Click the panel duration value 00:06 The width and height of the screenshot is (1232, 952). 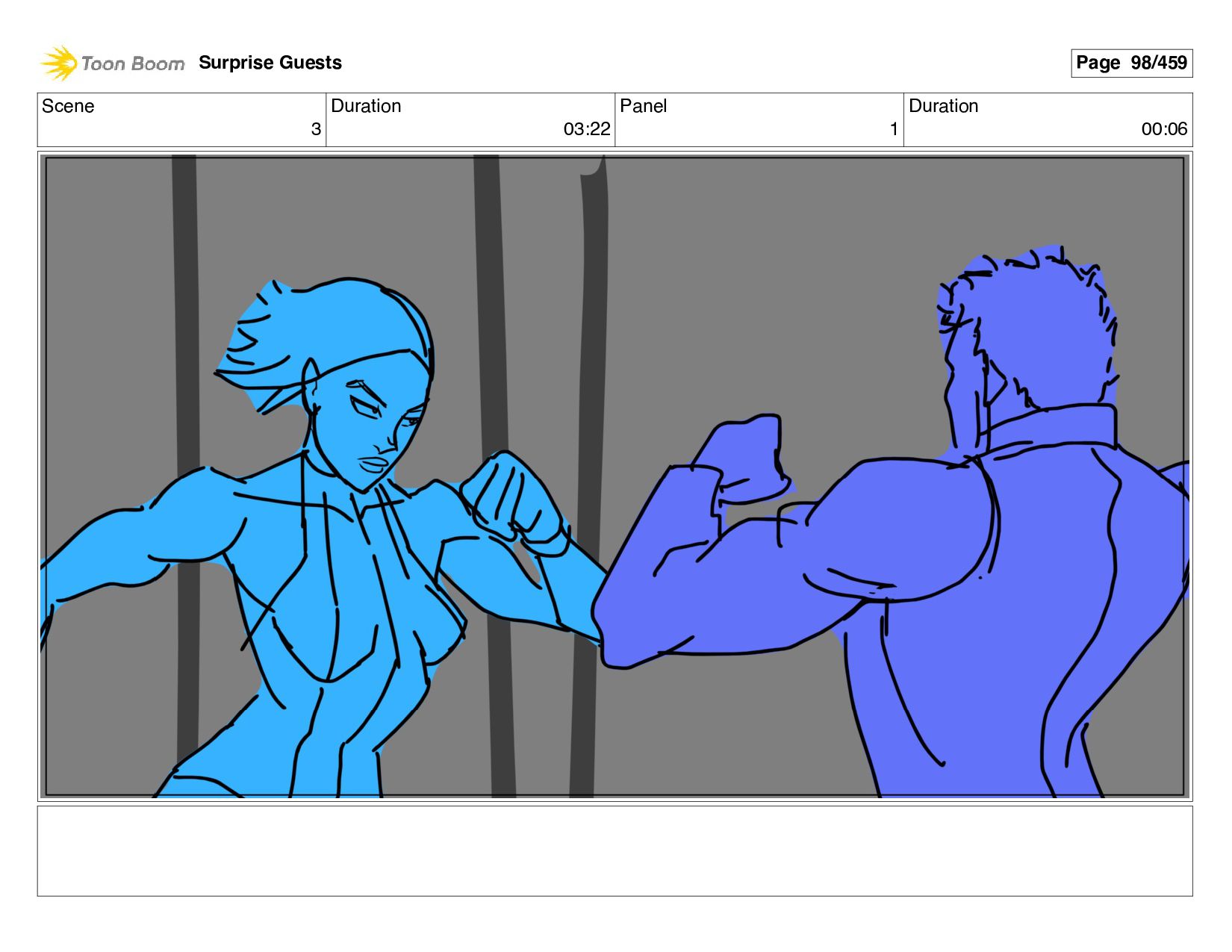pos(1164,129)
